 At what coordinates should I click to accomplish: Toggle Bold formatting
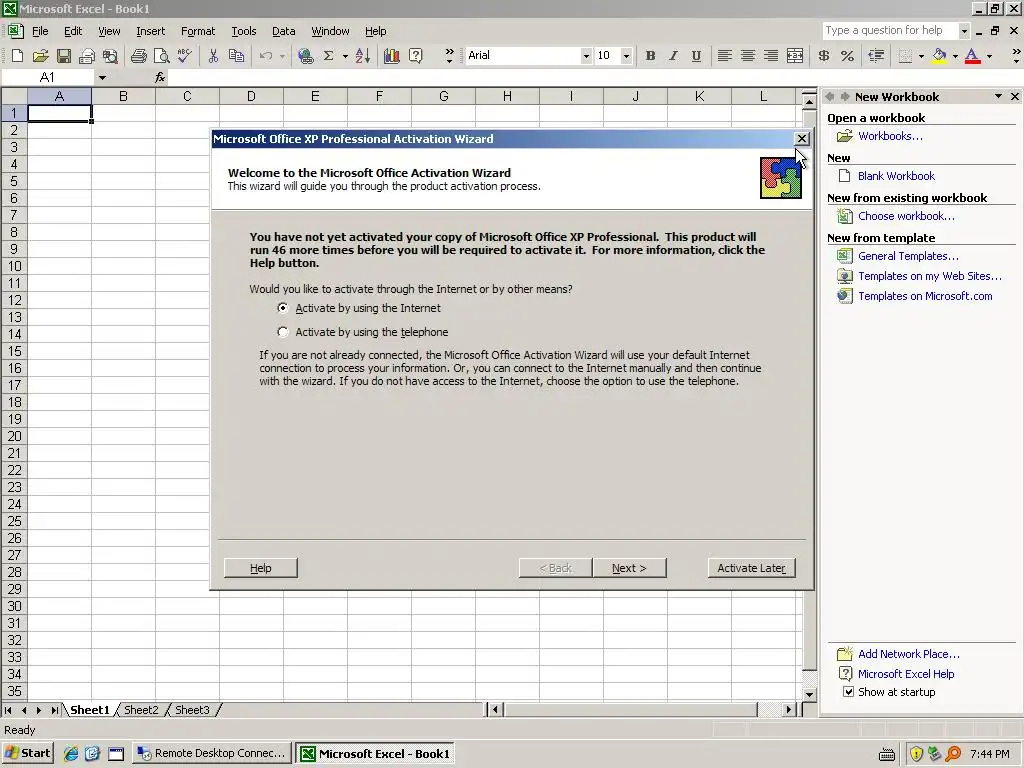pyautogui.click(x=650, y=56)
